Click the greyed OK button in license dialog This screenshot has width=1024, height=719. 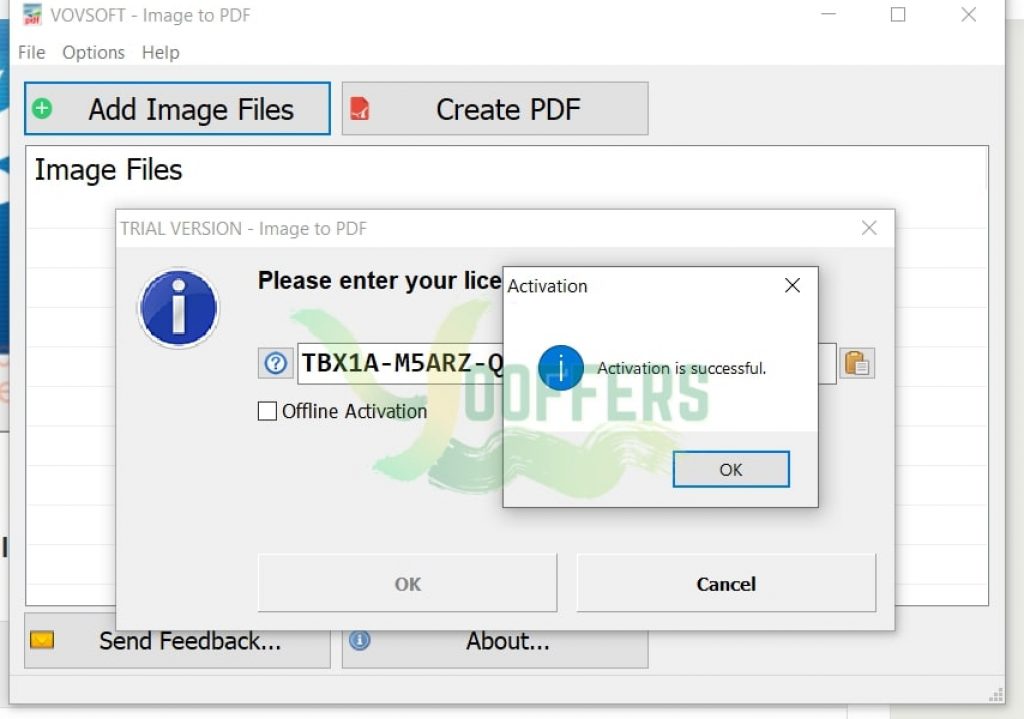[408, 583]
